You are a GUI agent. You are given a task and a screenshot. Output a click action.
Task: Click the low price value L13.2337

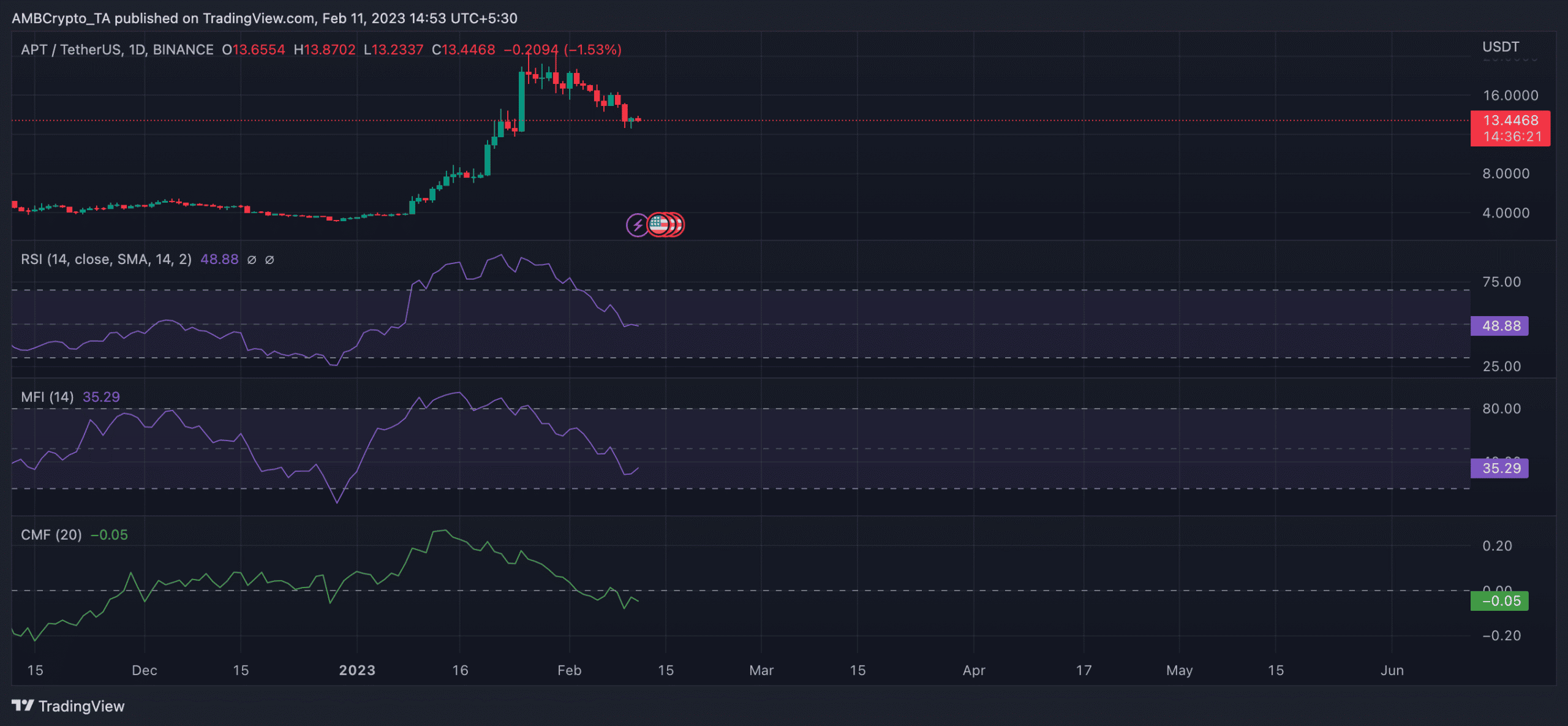393,50
